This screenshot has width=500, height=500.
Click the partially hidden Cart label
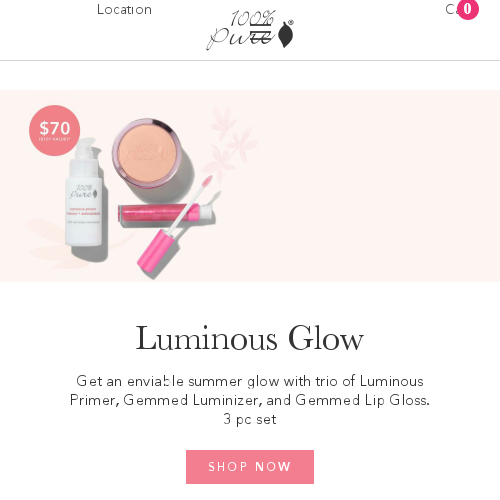tap(451, 10)
